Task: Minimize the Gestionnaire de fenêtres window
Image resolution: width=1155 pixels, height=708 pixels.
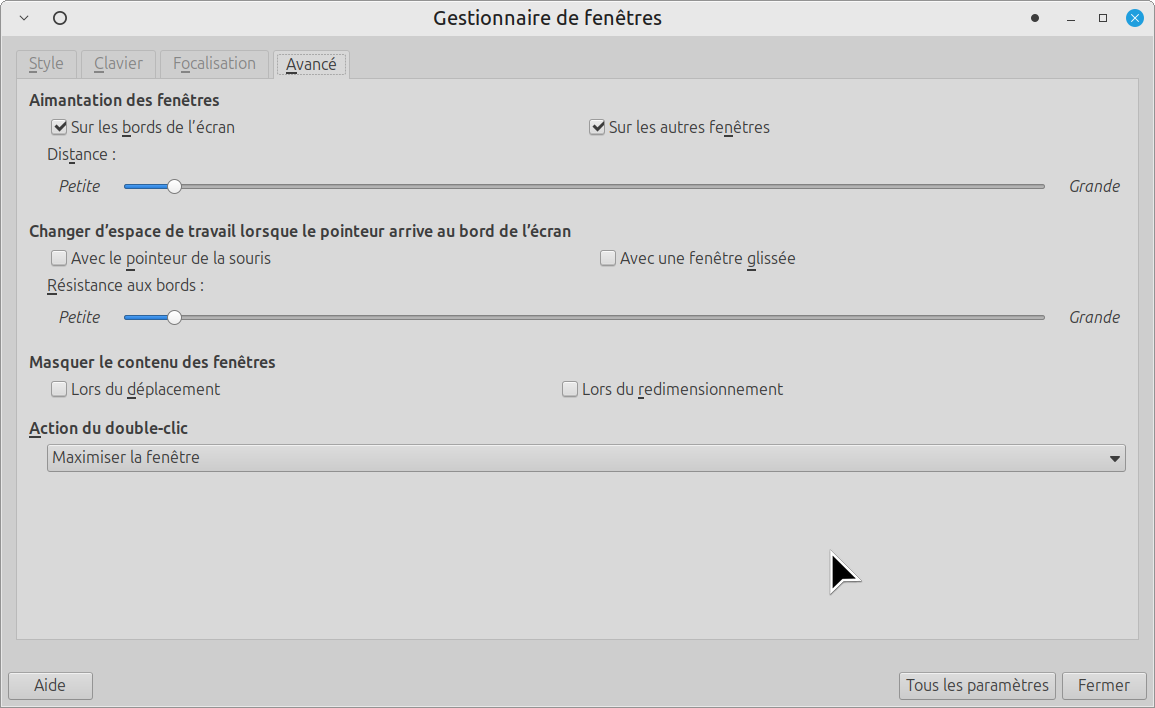Action: coord(1070,18)
